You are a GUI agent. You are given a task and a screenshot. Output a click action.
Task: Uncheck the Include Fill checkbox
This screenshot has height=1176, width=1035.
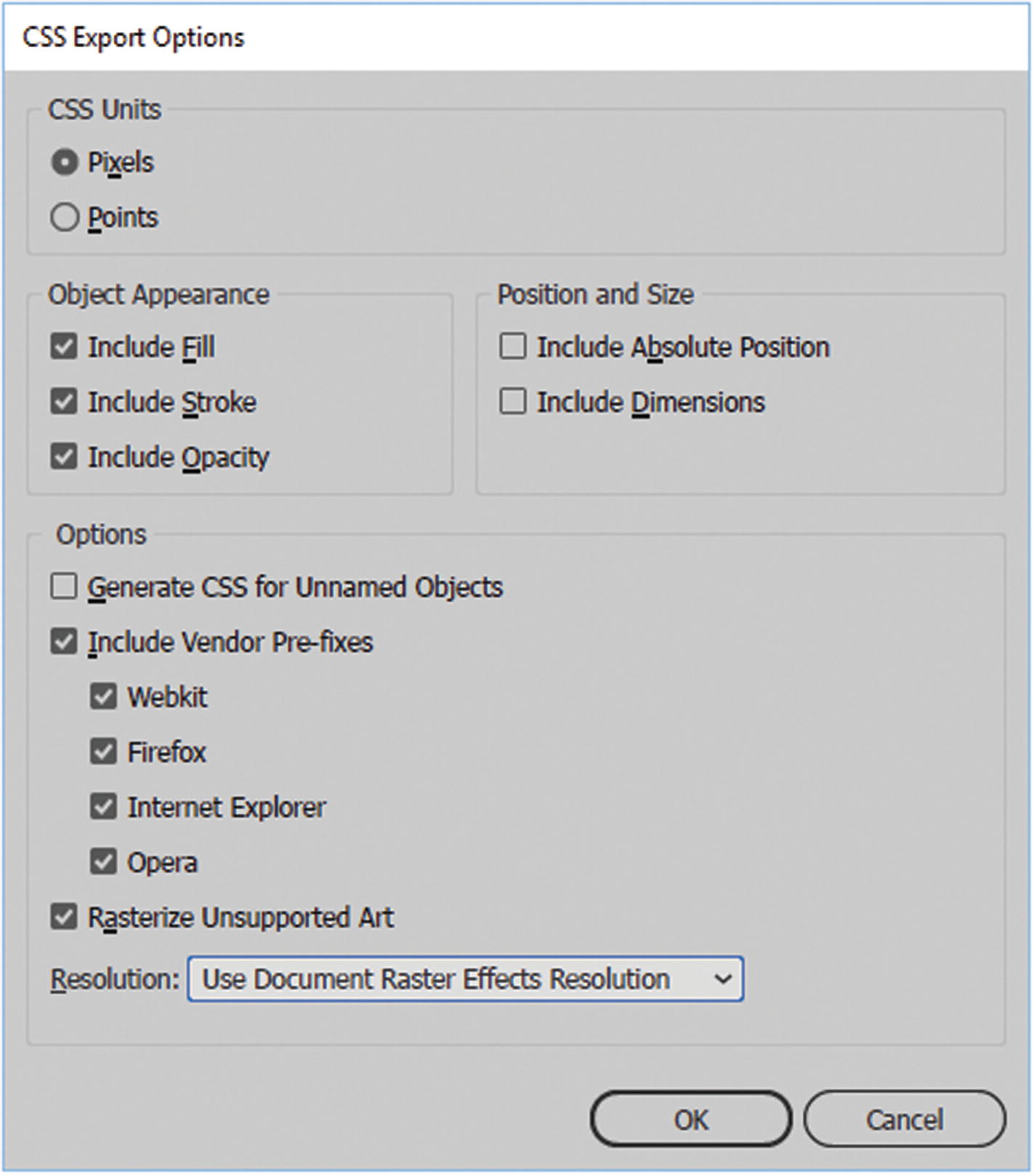coord(64,346)
